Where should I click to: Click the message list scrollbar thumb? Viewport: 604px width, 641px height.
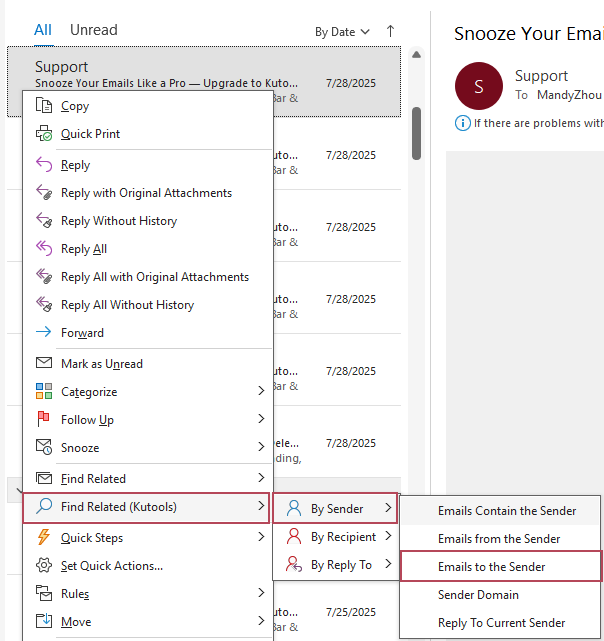tap(416, 133)
